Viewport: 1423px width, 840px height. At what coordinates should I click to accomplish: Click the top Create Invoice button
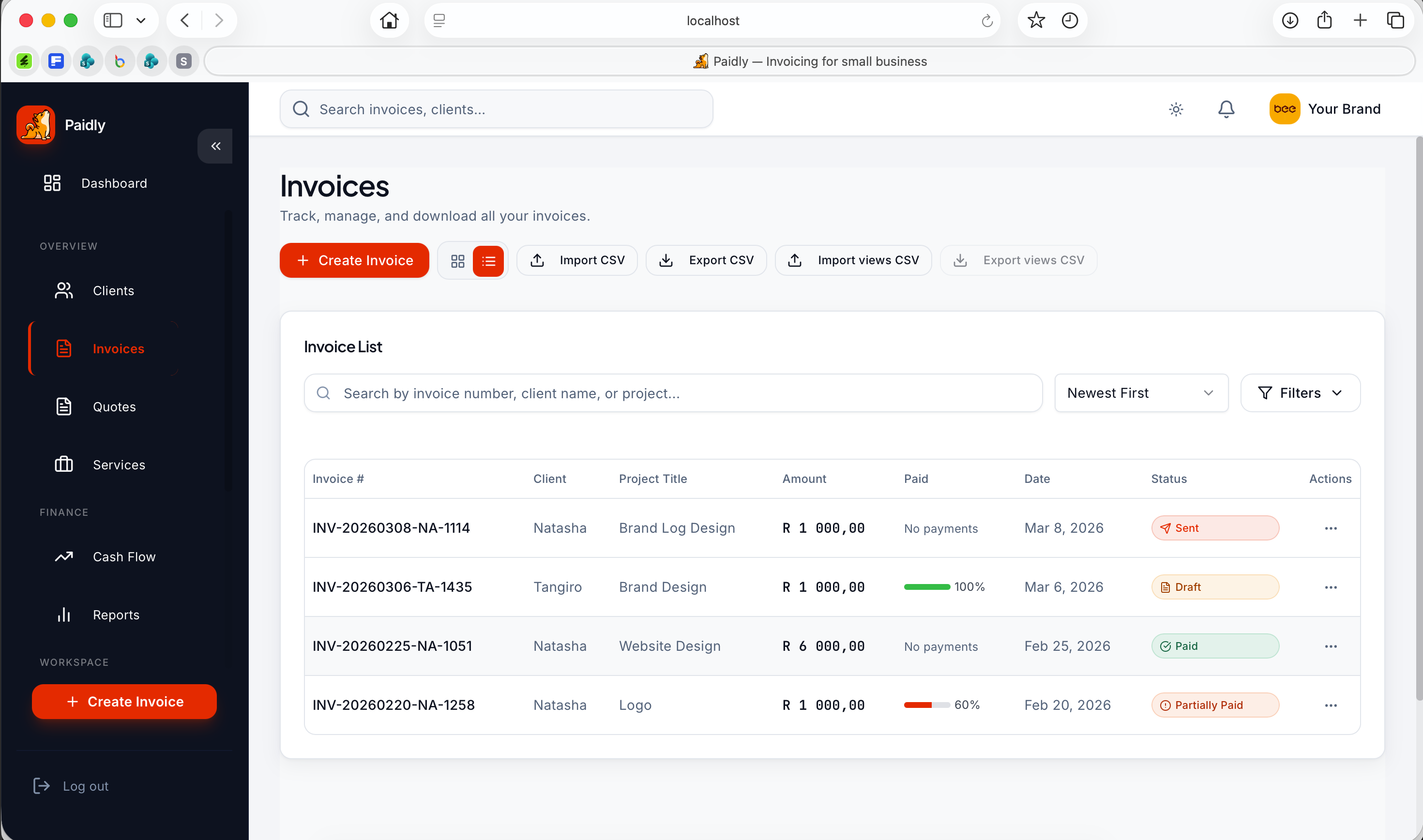click(354, 260)
